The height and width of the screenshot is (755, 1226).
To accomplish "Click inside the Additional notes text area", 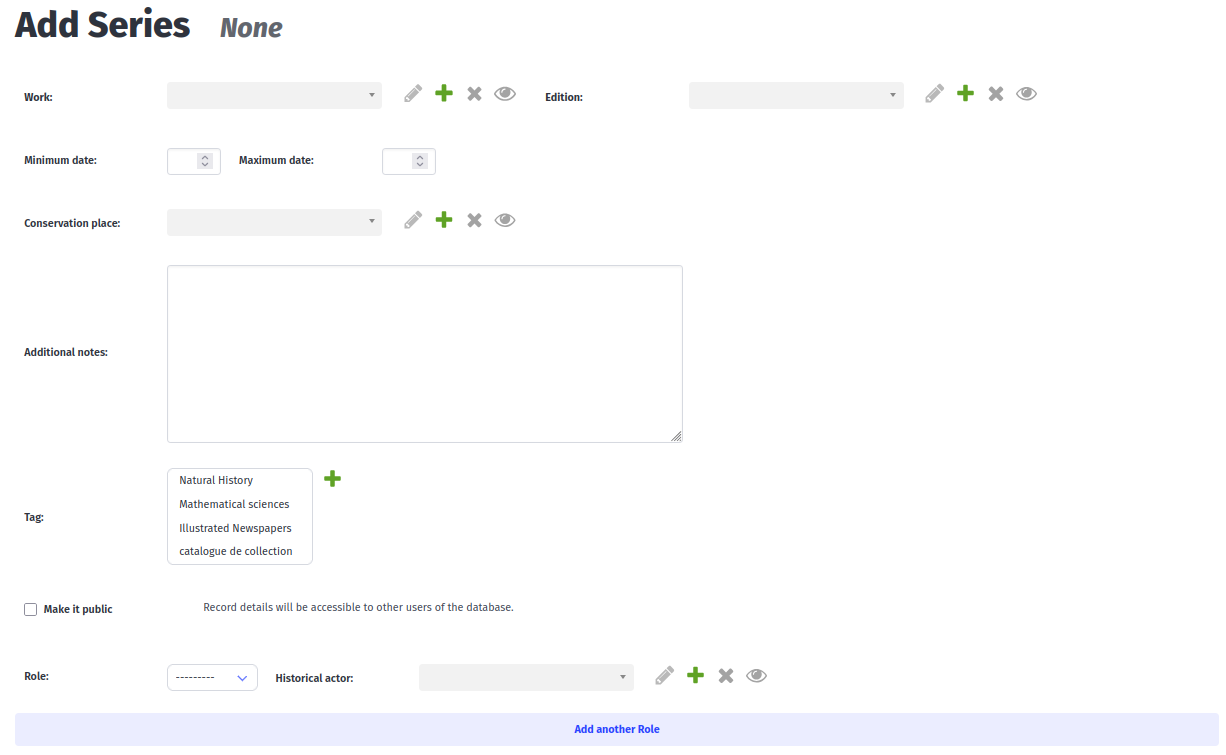I will coord(424,353).
